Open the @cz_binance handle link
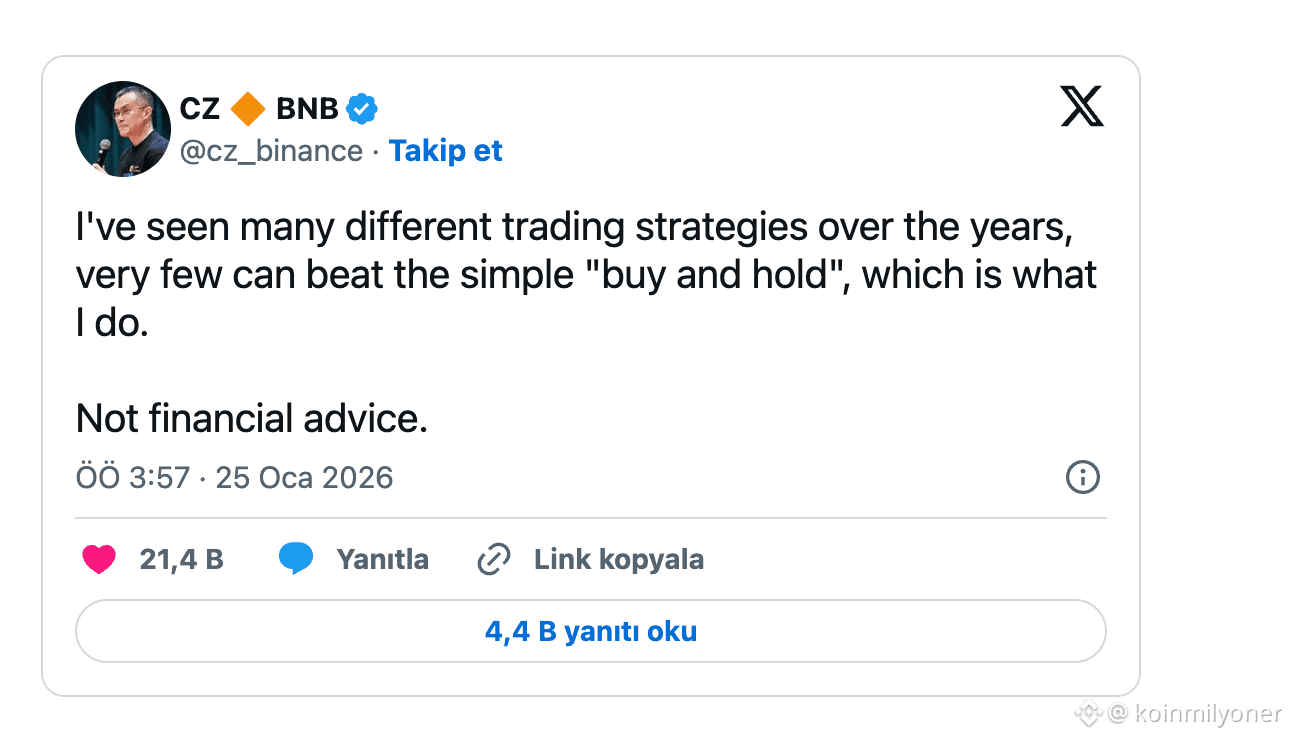1290x738 pixels. pyautogui.click(x=271, y=151)
